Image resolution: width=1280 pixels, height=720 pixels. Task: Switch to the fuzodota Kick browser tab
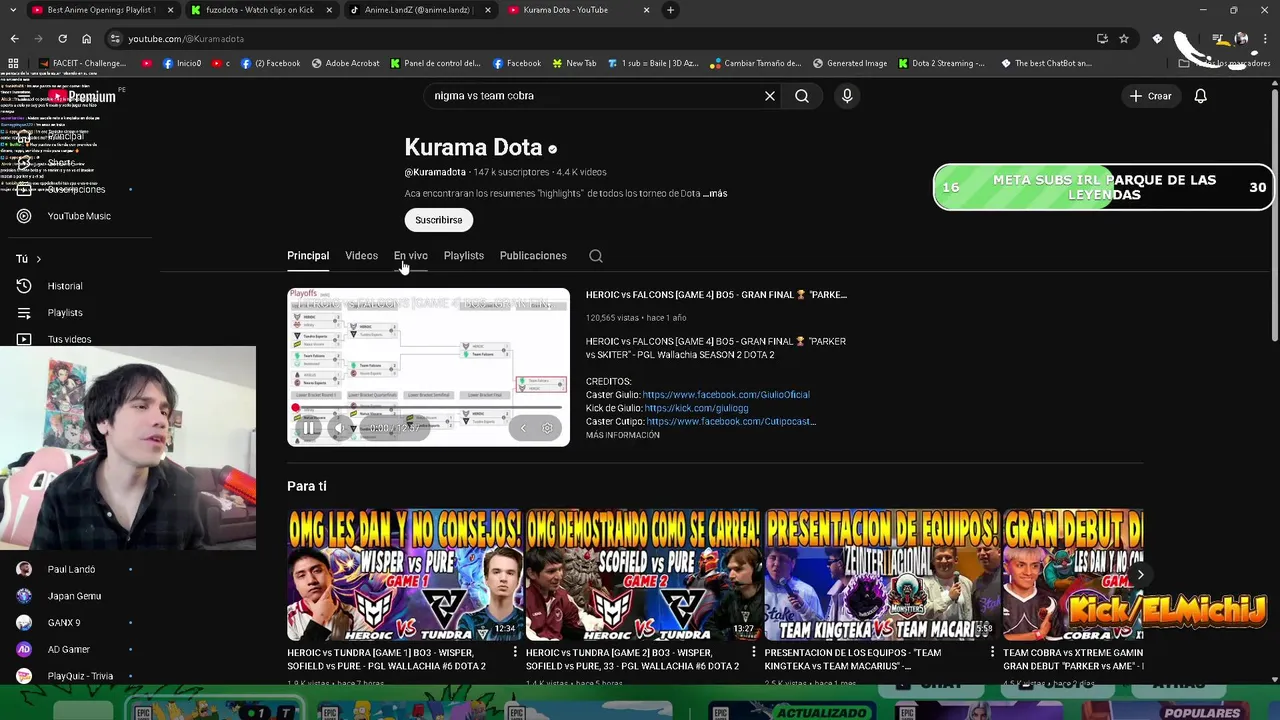point(260,10)
